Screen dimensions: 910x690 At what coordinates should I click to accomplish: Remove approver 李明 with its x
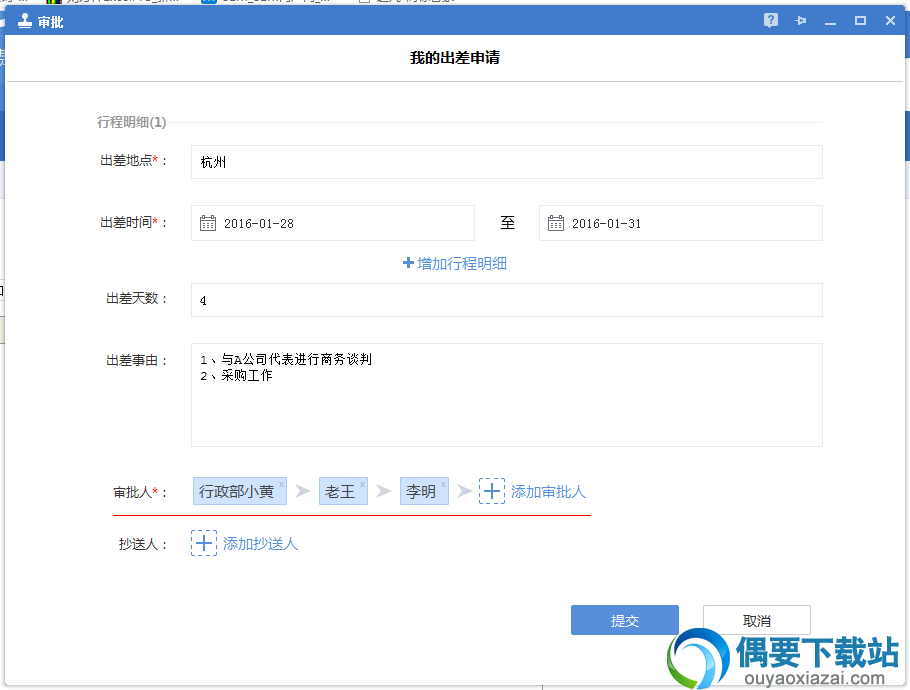tap(443, 484)
